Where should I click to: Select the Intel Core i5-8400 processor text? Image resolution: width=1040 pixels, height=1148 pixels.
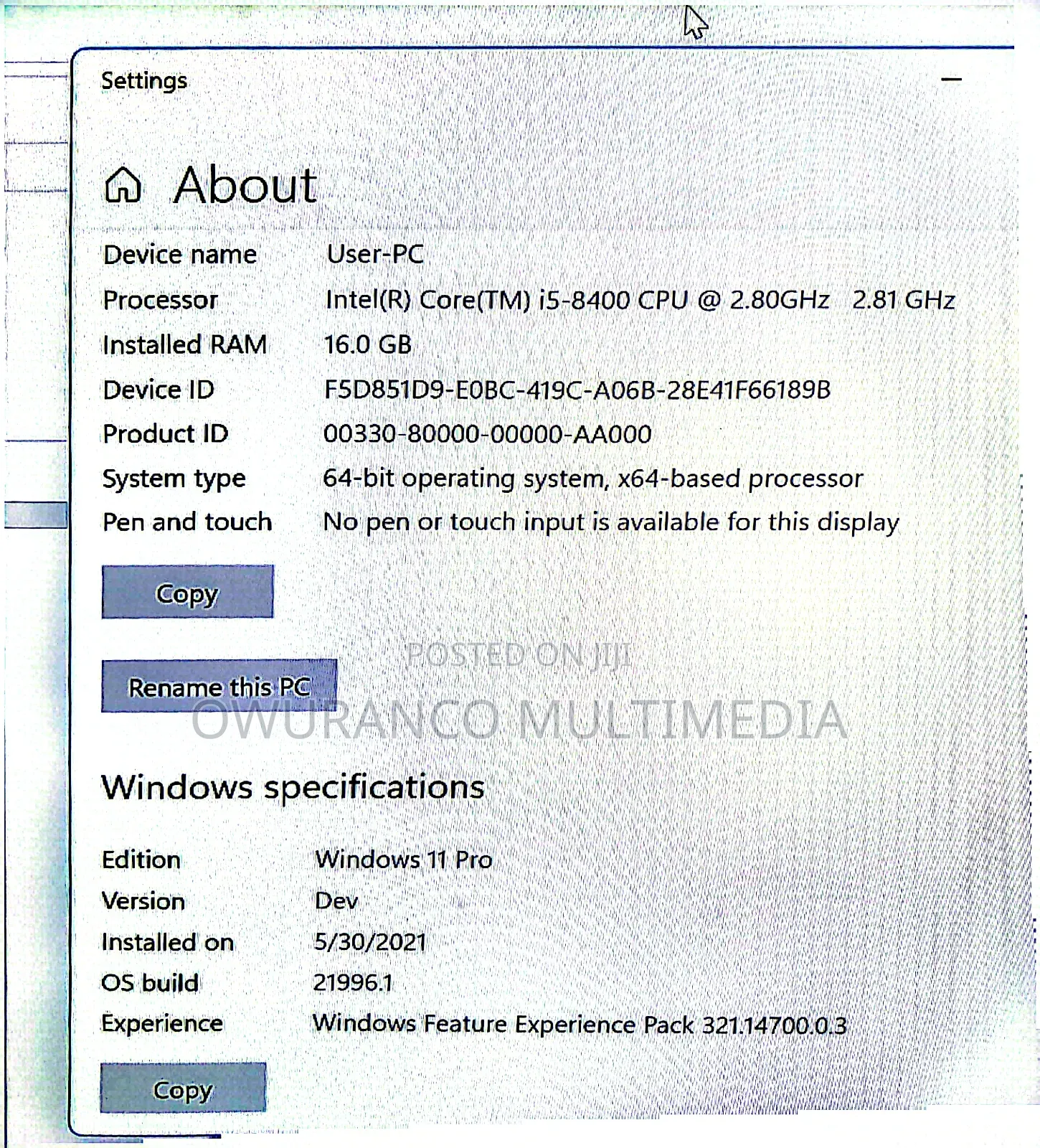point(640,299)
